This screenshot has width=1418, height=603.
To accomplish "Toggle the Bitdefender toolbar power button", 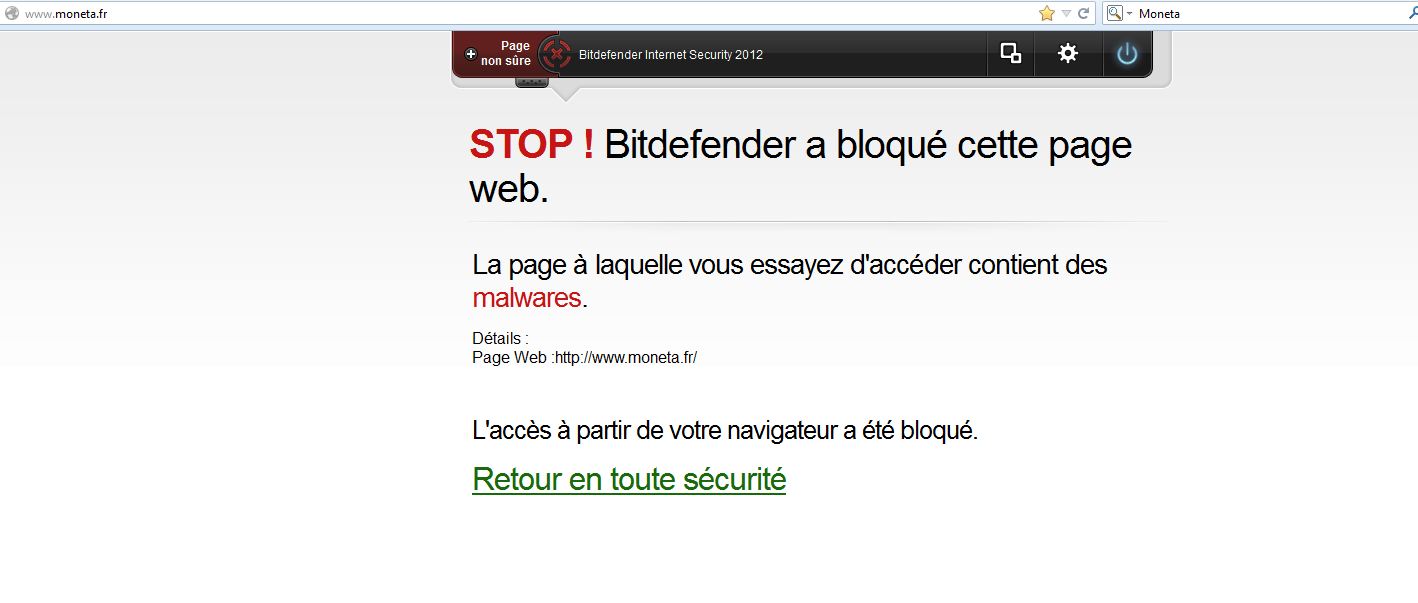I will tap(1127, 54).
